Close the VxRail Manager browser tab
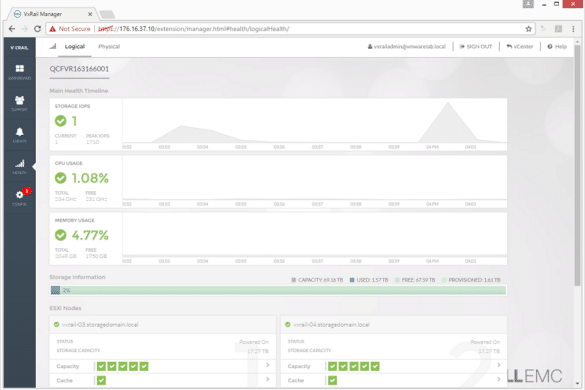585x390 pixels. 90,14
